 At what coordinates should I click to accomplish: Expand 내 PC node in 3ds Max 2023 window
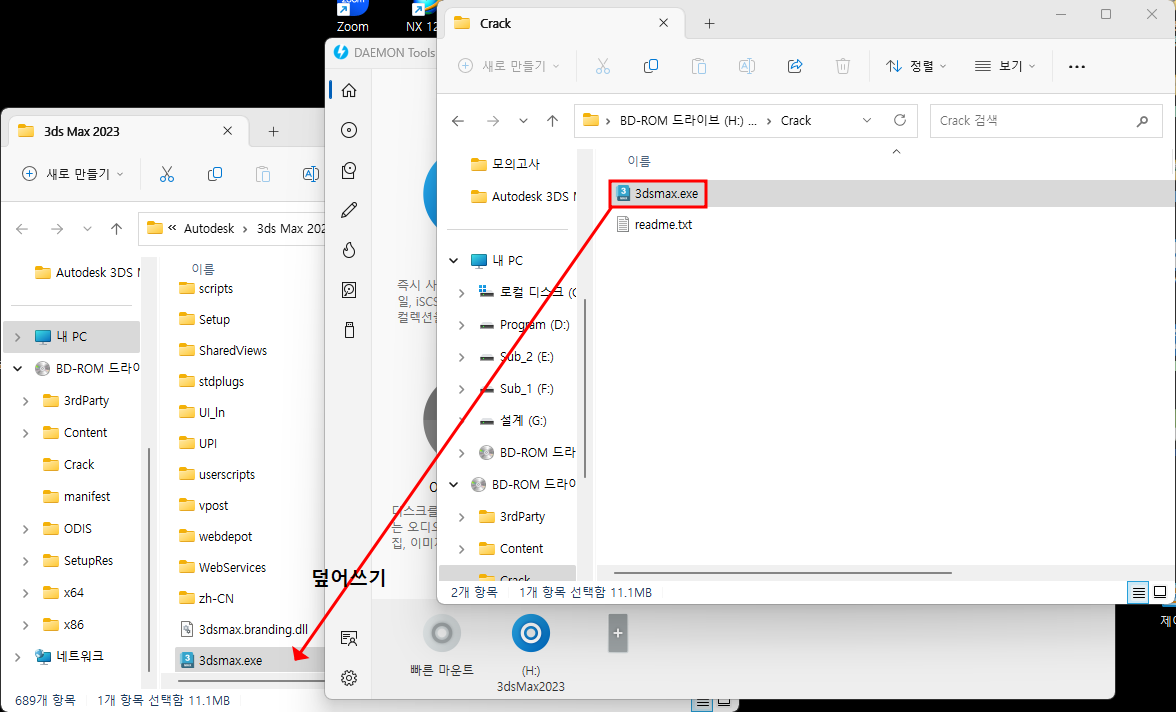[x=17, y=337]
